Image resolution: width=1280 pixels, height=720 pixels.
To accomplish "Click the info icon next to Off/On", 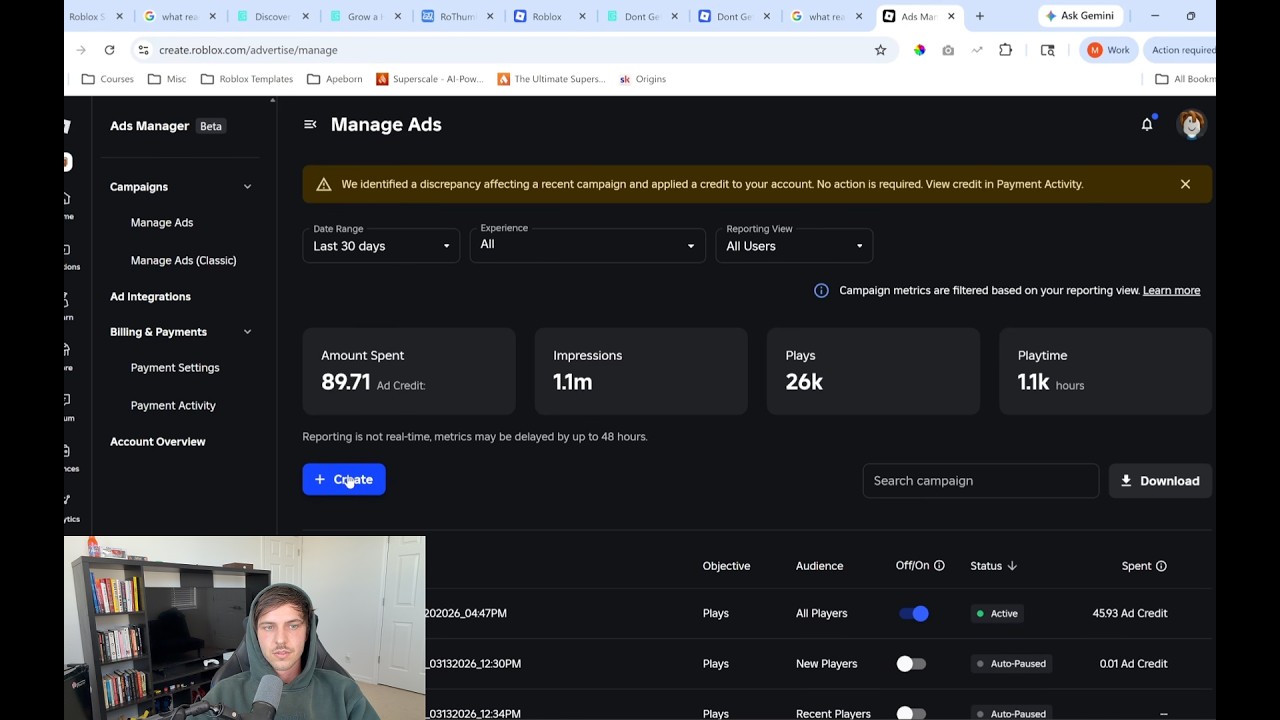I will (x=939, y=566).
